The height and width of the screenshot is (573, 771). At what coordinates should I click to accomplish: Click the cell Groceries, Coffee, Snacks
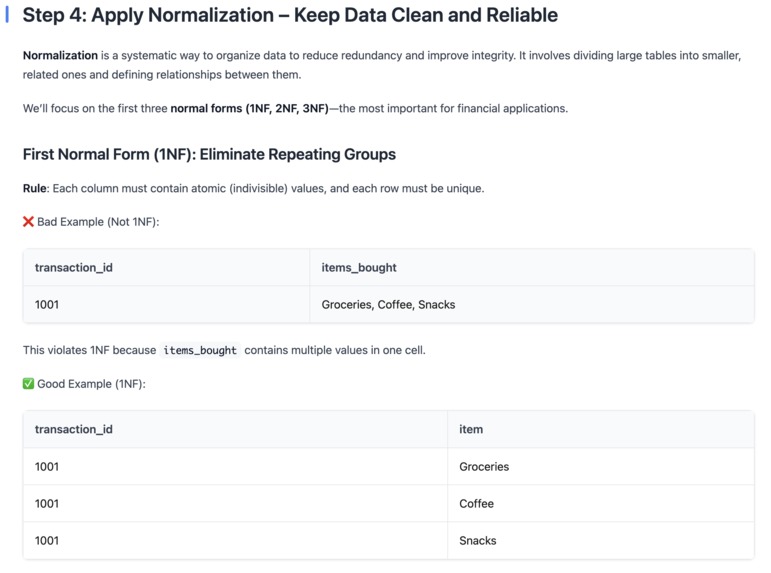[388, 304]
